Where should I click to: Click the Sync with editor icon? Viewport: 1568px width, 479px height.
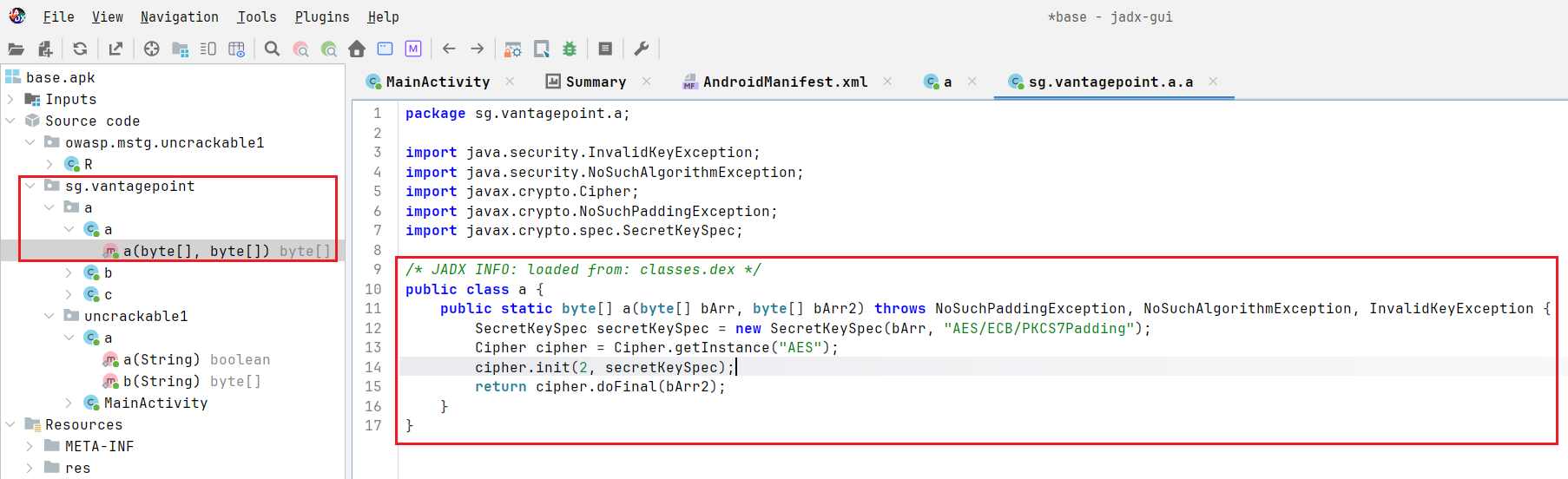(152, 49)
